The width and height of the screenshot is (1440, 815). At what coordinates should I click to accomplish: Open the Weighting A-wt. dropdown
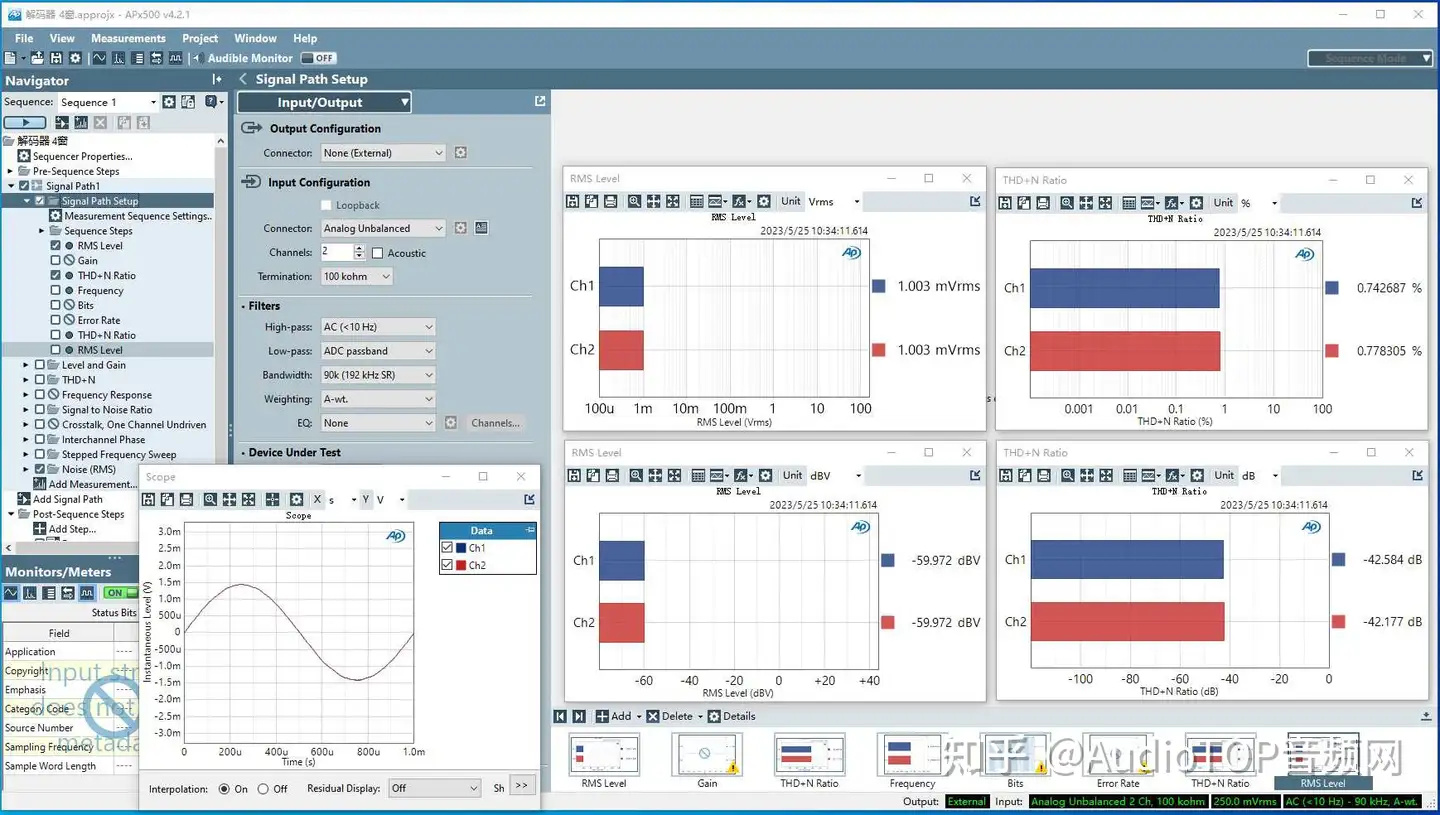[x=378, y=399]
